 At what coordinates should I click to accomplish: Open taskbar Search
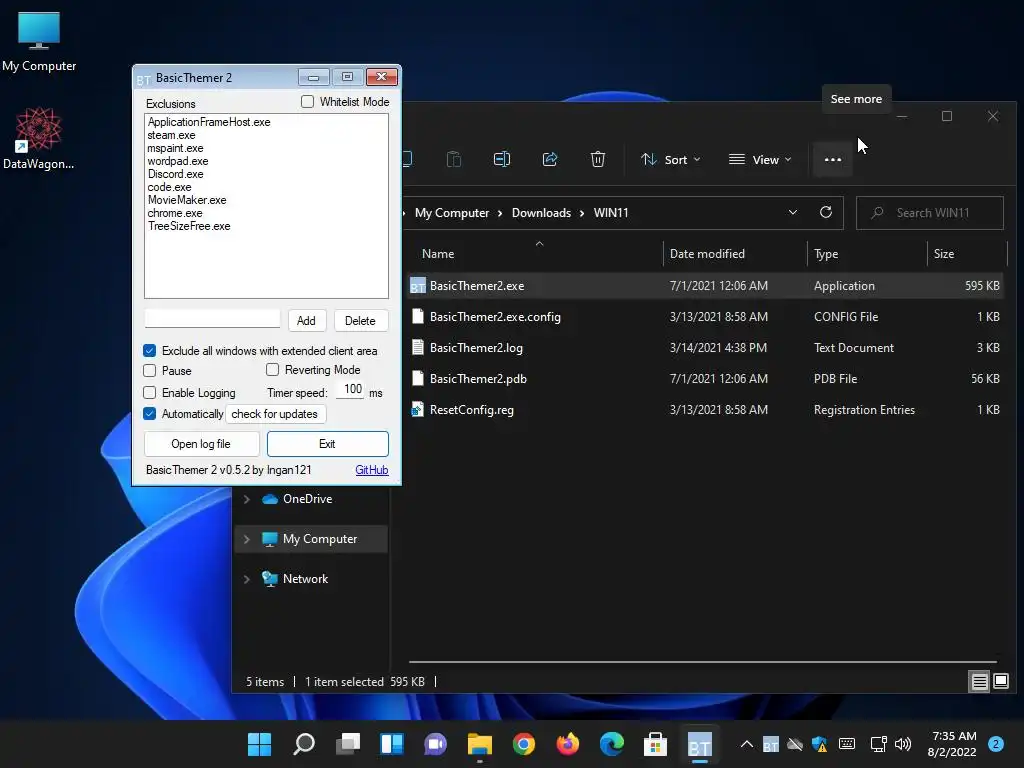point(304,744)
